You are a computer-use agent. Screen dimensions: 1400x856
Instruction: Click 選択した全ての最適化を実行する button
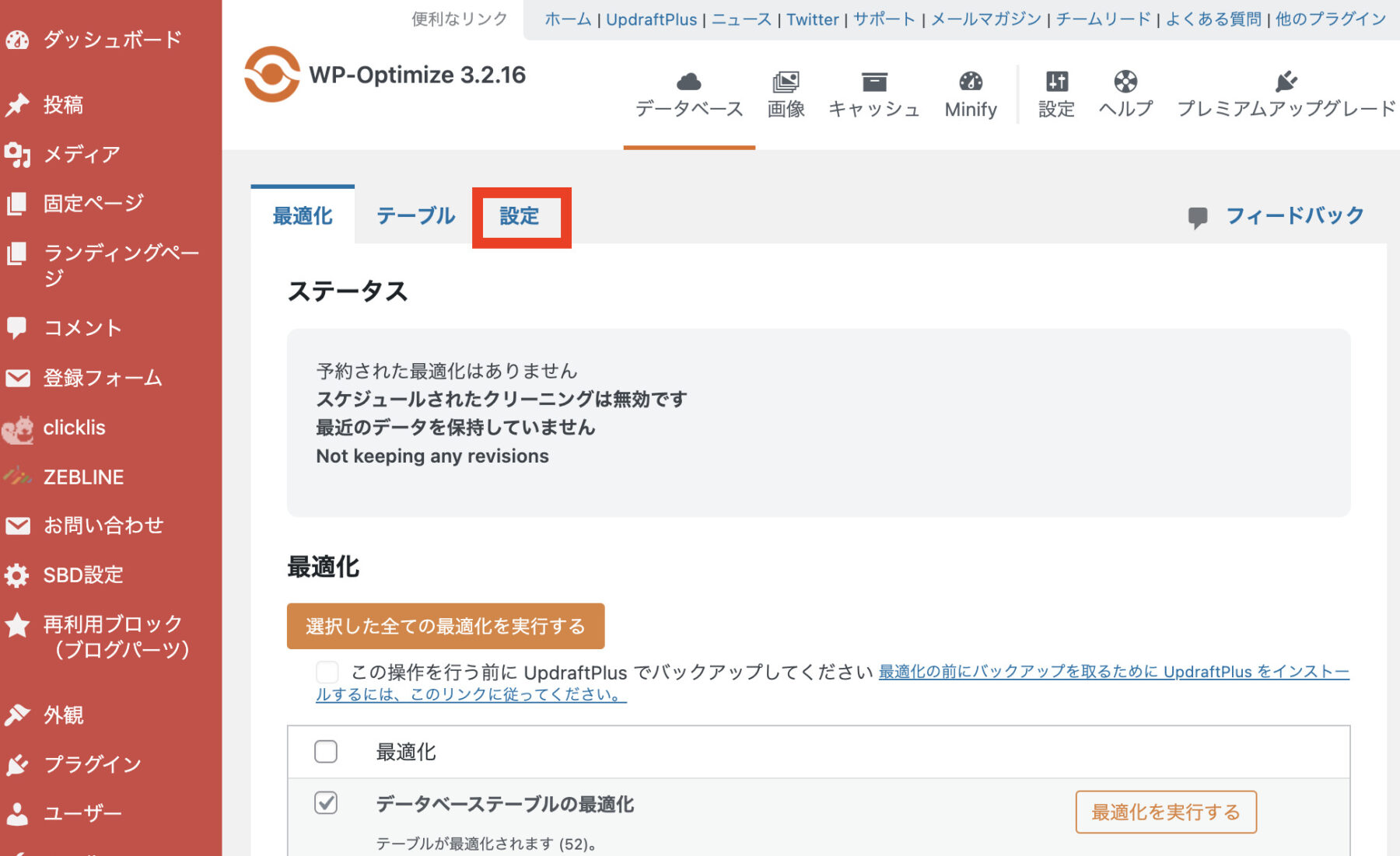point(446,626)
